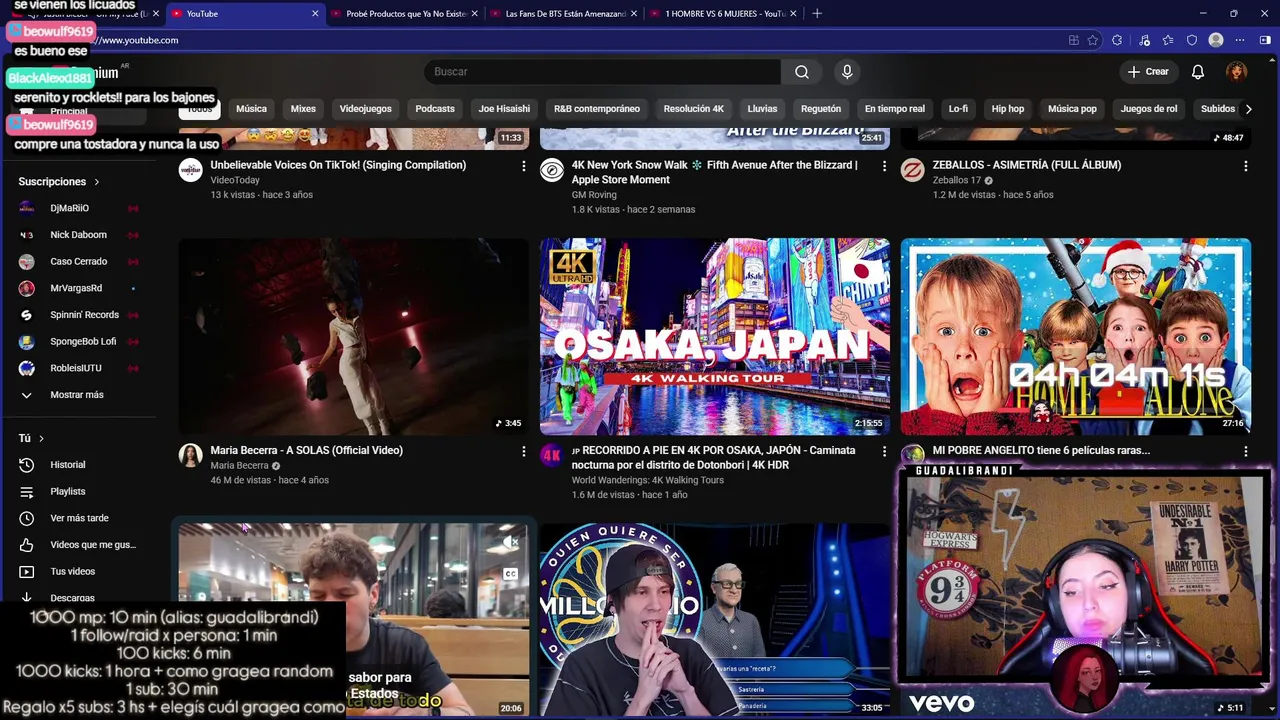Select the Videojuegos filter chip
This screenshot has height=720, width=1280.
point(365,109)
